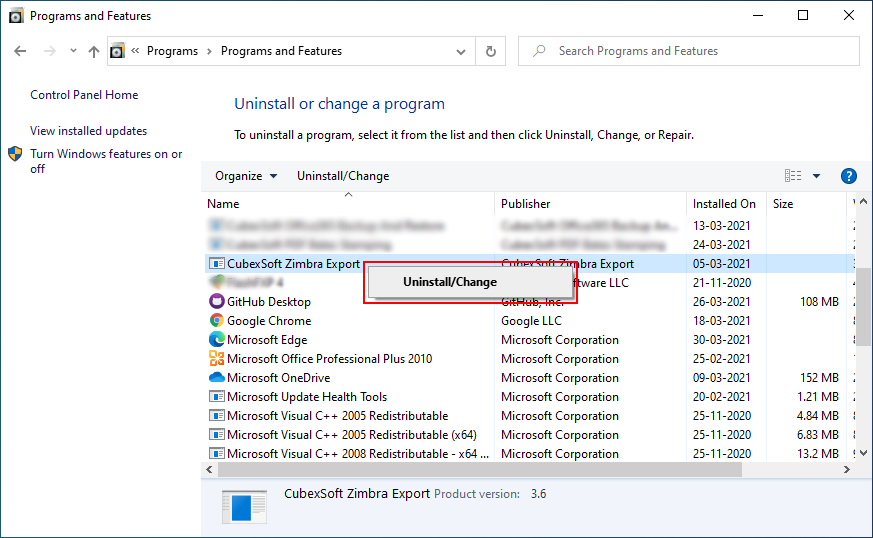Click the details pane program thumbnail
The width and height of the screenshot is (873, 538).
[244, 506]
